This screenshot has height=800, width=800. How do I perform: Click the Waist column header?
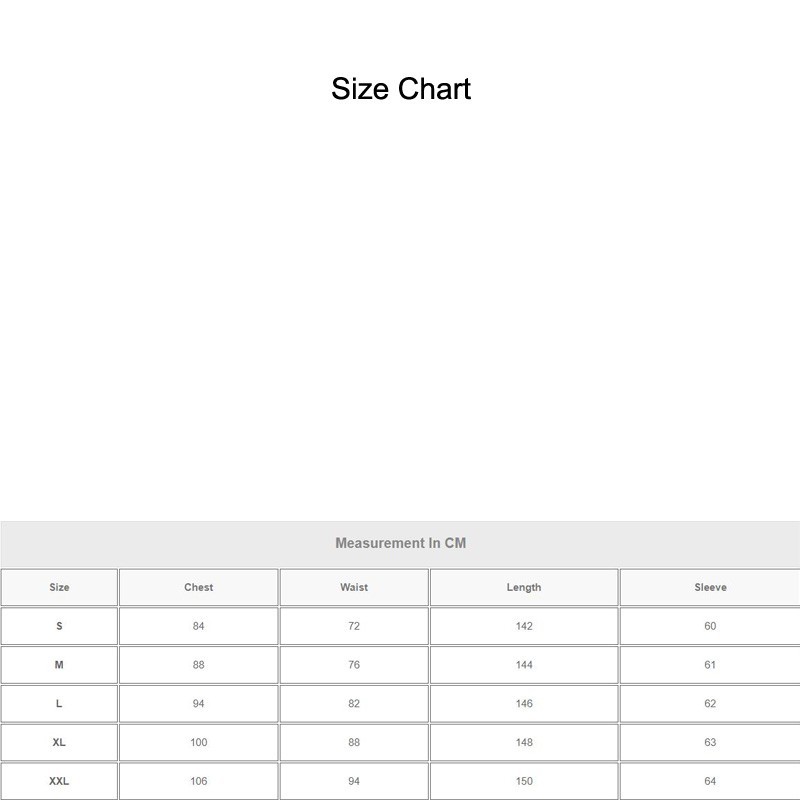[354, 587]
